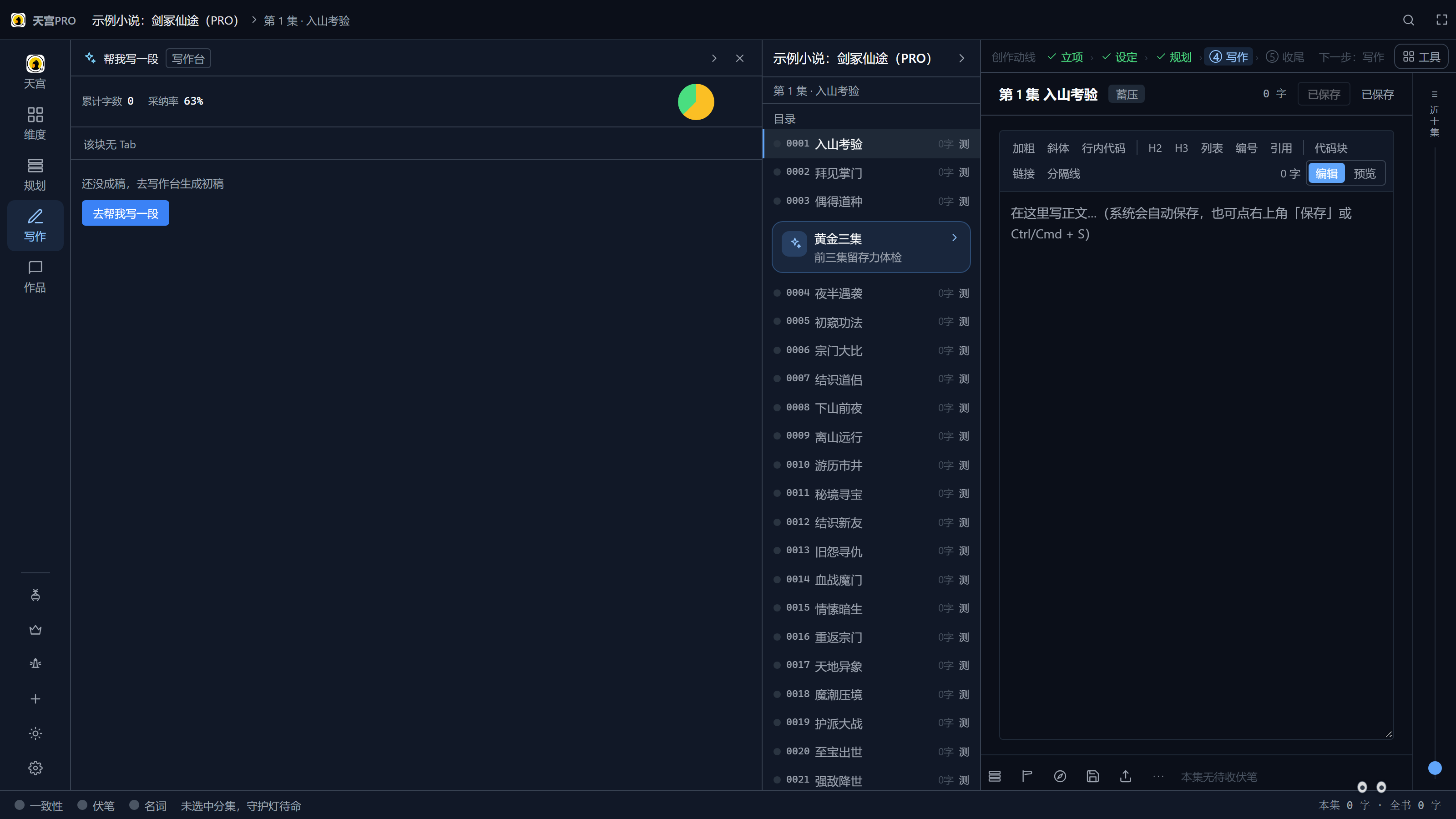
Task: Toggle the sun theme icon in sidebar
Action: click(35, 733)
